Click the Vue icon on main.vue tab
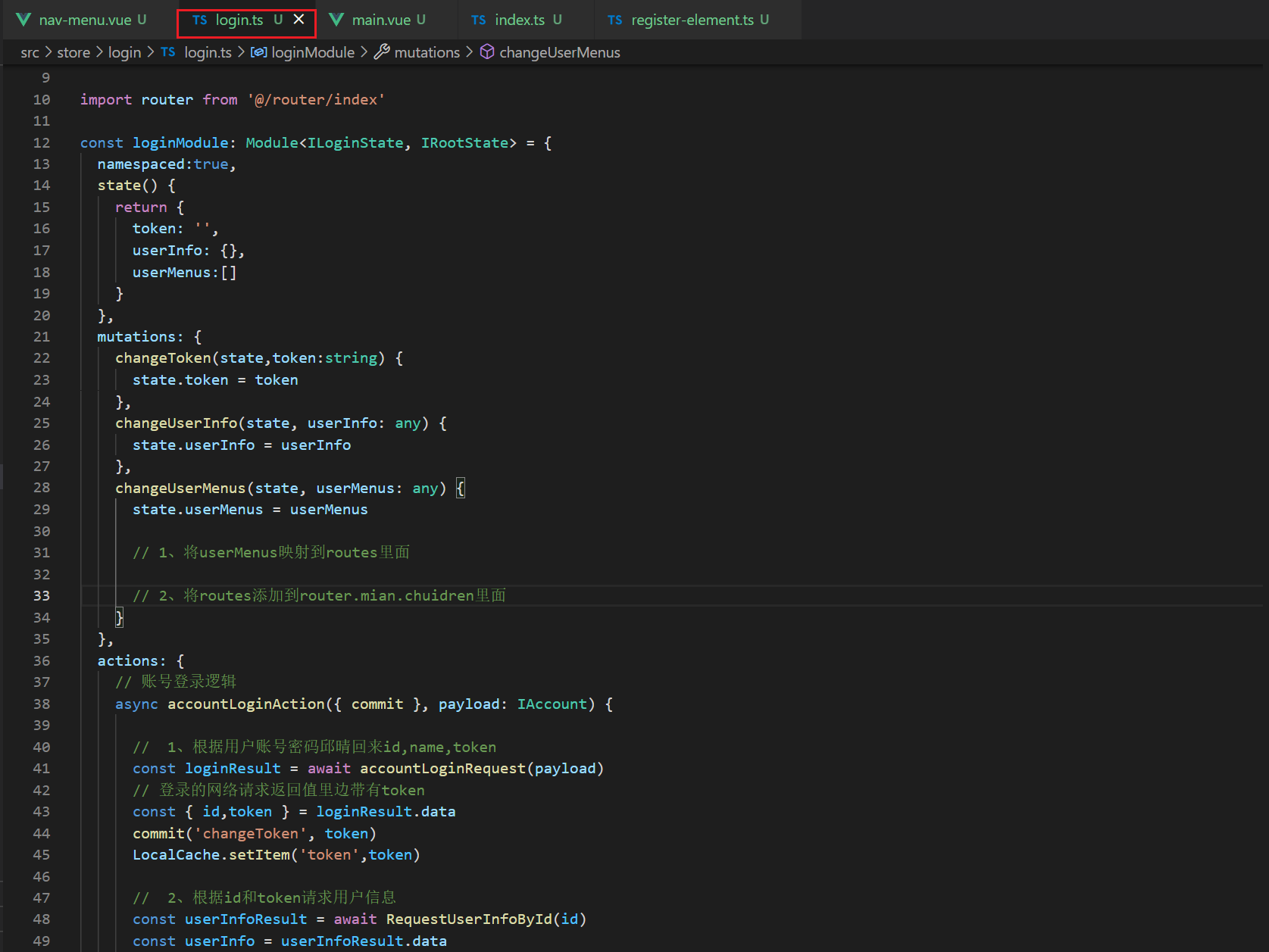The width and height of the screenshot is (1269, 952). [x=336, y=20]
